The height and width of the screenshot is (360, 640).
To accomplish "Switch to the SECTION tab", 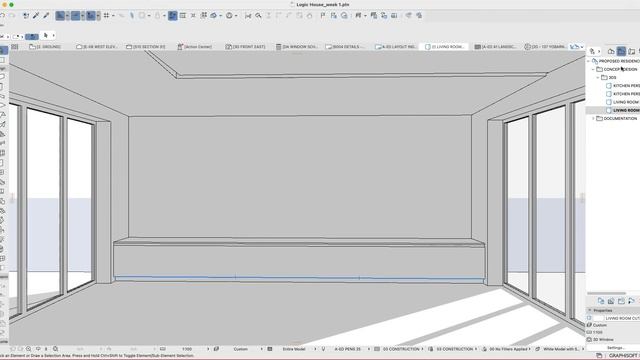I will click(146, 47).
